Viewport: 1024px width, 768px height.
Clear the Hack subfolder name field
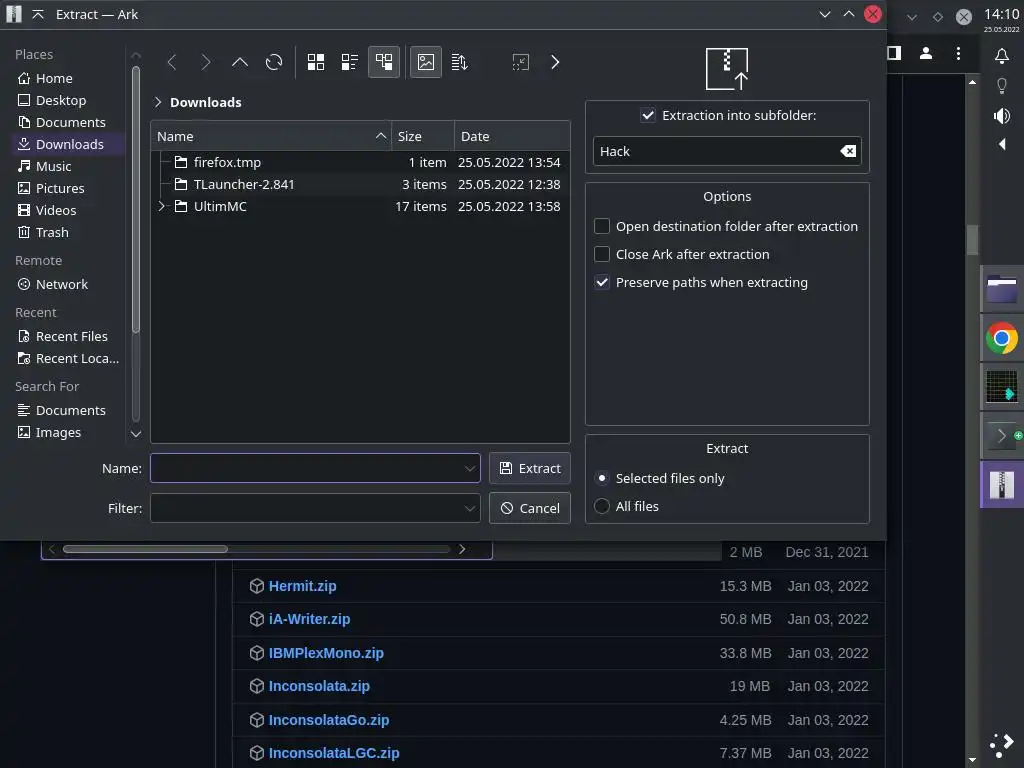point(848,152)
